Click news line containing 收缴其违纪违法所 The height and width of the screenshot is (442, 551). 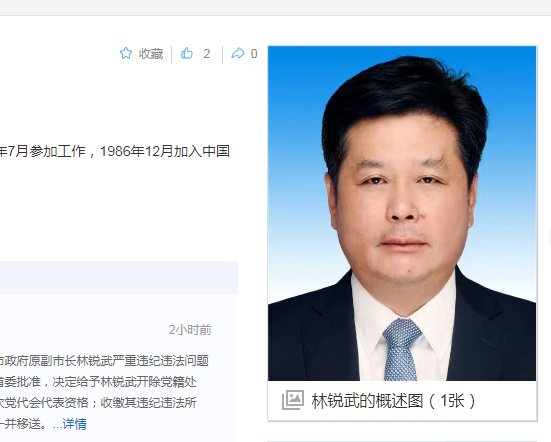pos(98,403)
